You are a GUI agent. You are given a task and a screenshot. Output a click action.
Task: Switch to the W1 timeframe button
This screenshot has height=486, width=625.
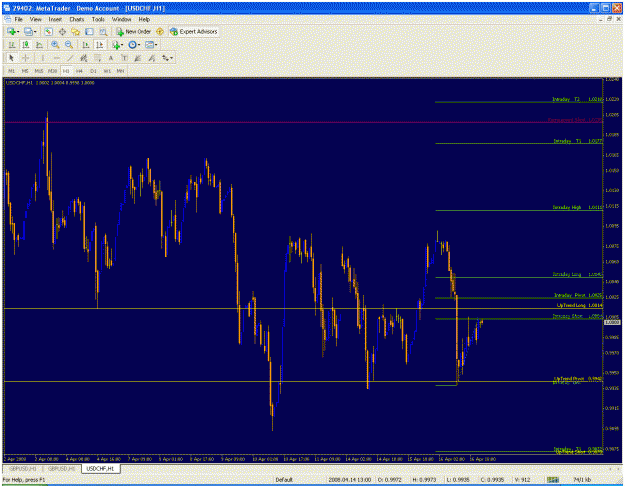(106, 71)
